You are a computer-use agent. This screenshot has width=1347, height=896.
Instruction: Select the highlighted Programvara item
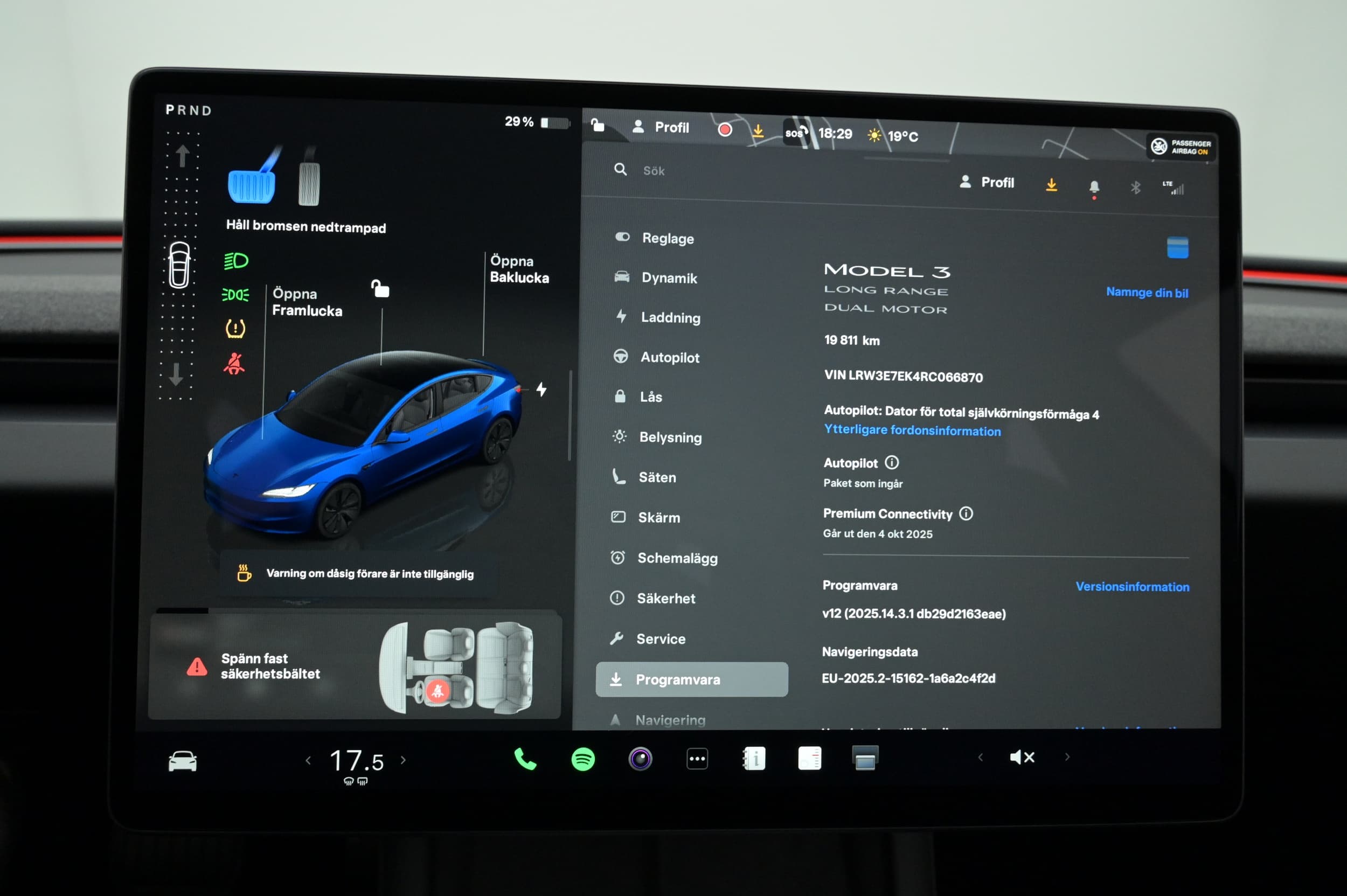click(691, 679)
